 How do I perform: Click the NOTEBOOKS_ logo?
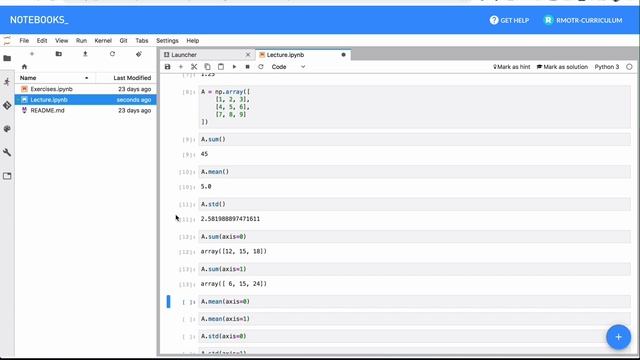click(39, 20)
